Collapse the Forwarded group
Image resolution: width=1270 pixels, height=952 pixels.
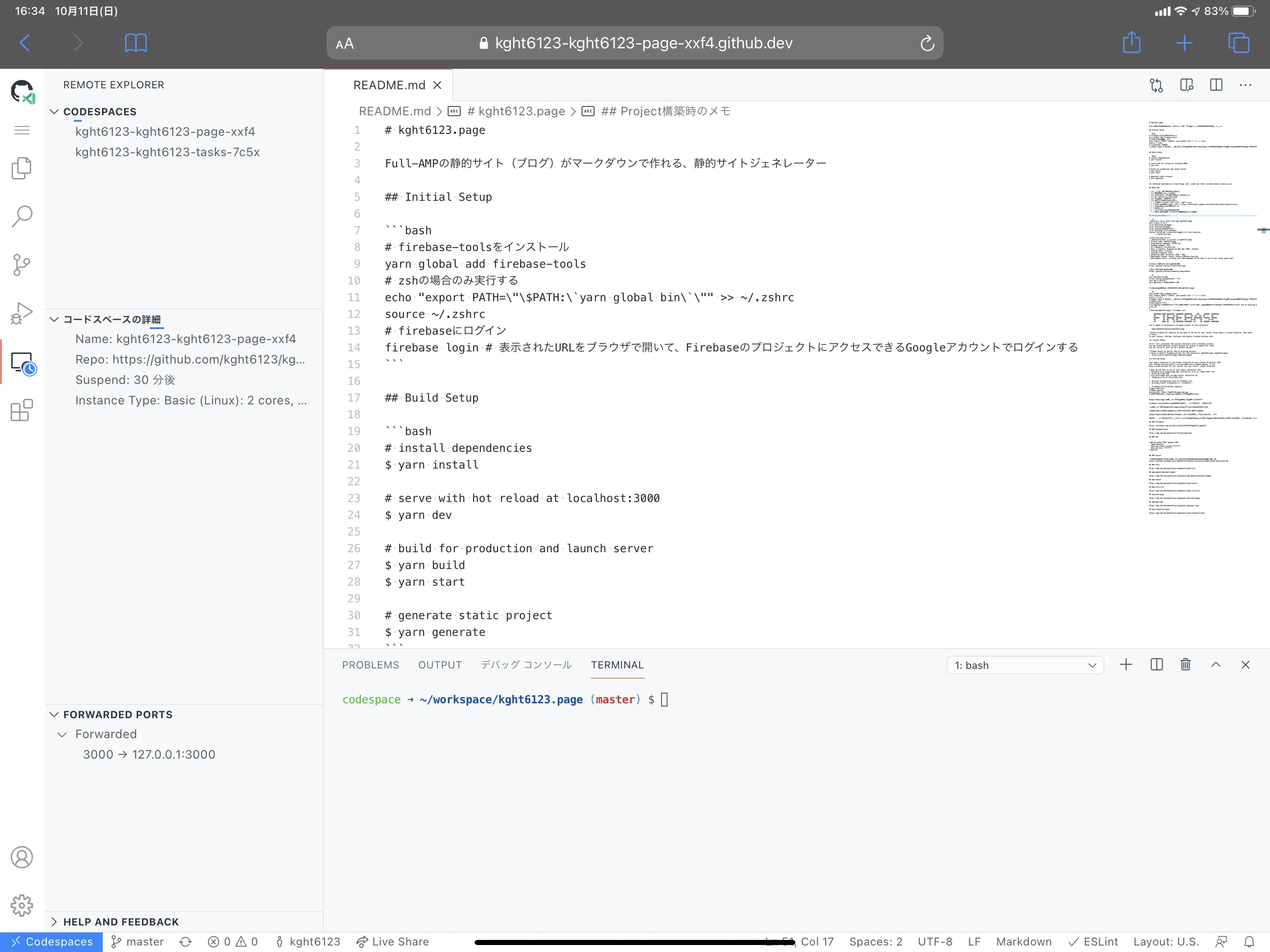[x=62, y=734]
